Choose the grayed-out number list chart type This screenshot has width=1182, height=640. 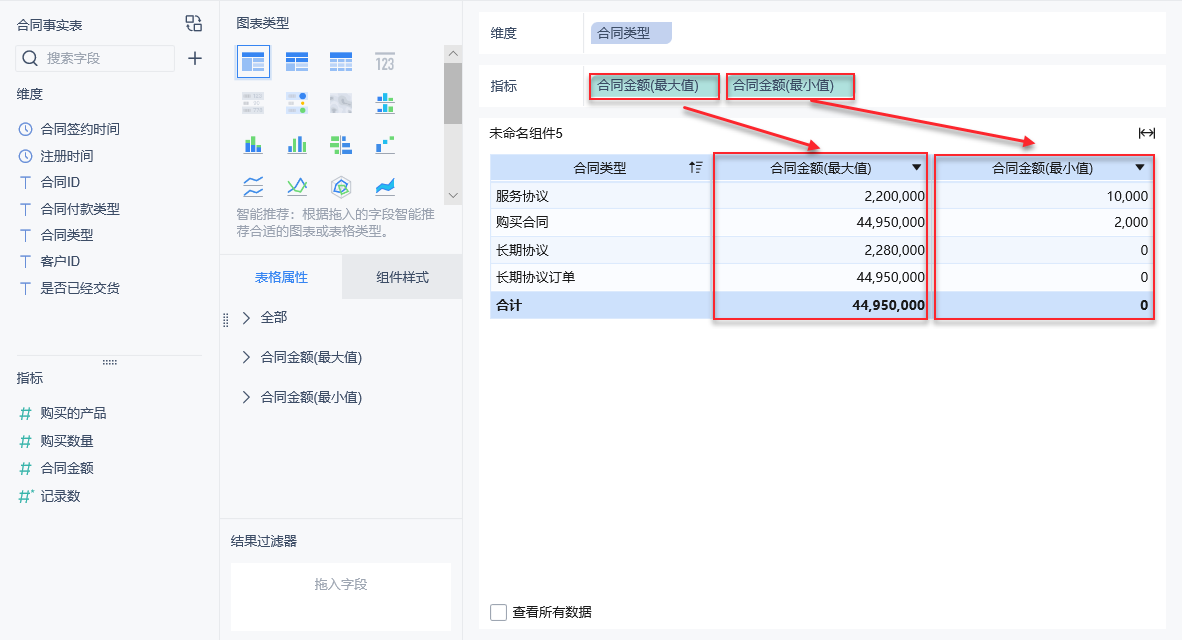[x=253, y=103]
